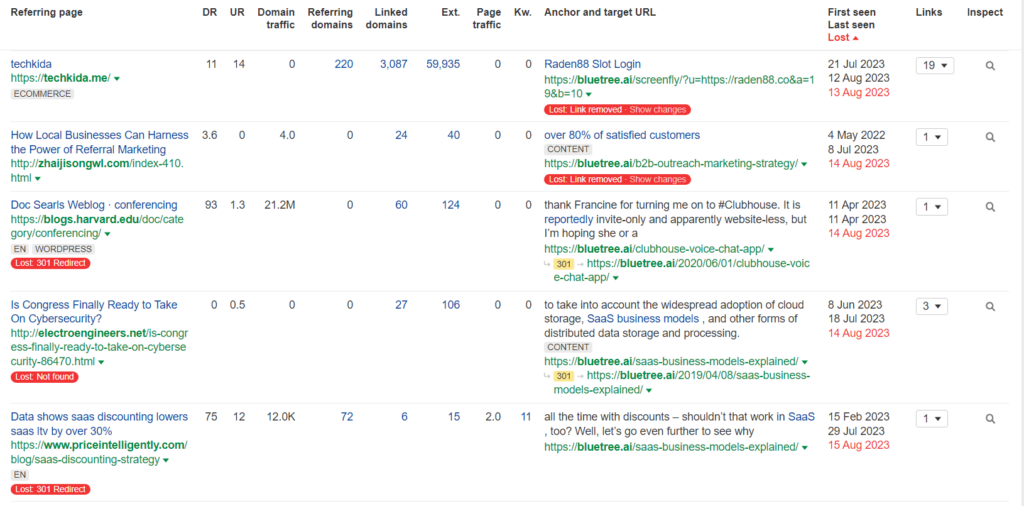
Task: Click the WORDPRESS tag in Harvard row
Action: [63, 249]
